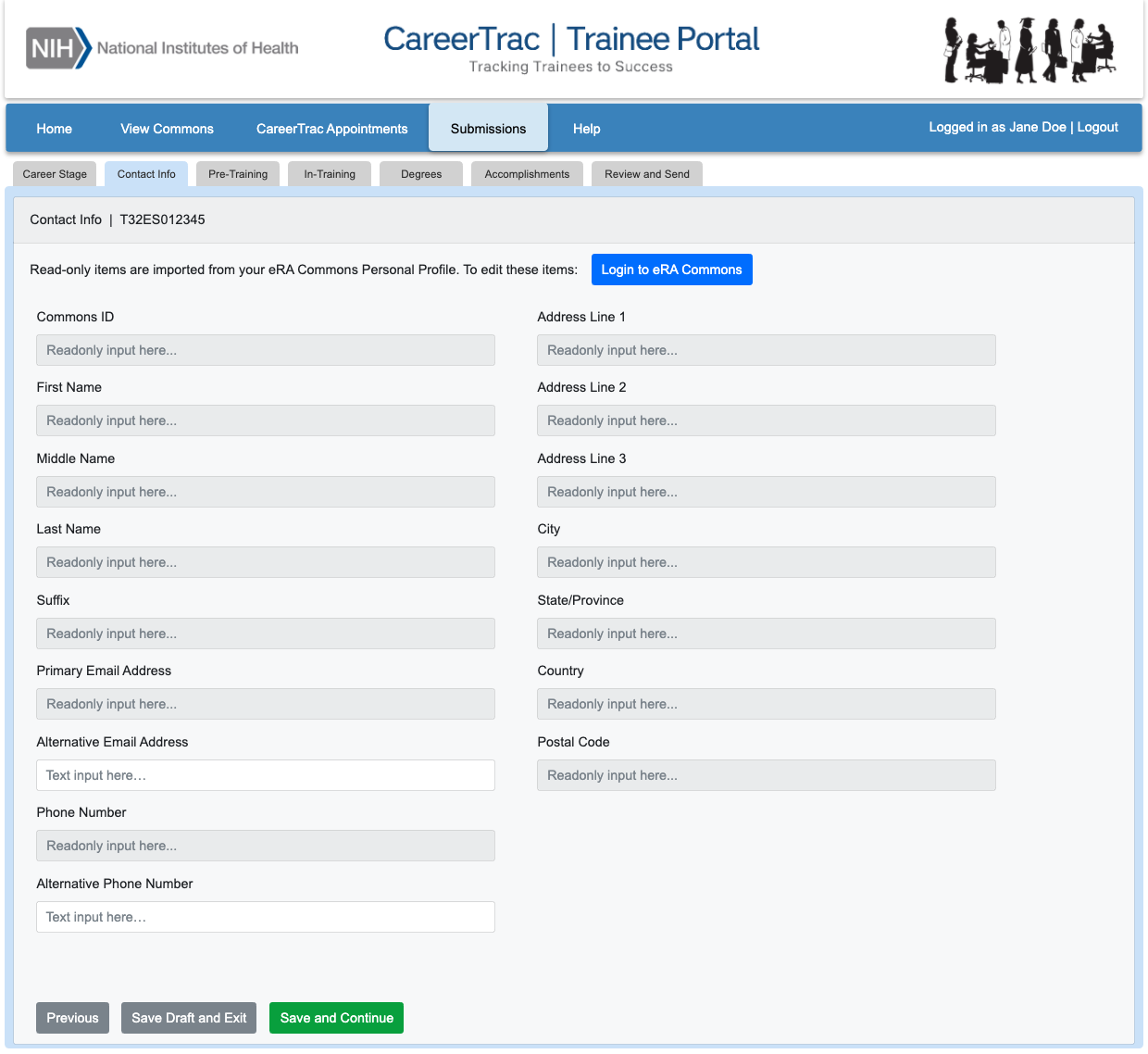Click the 'Alternative Email Address' label
The width and height of the screenshot is (1148, 1054).
(112, 742)
